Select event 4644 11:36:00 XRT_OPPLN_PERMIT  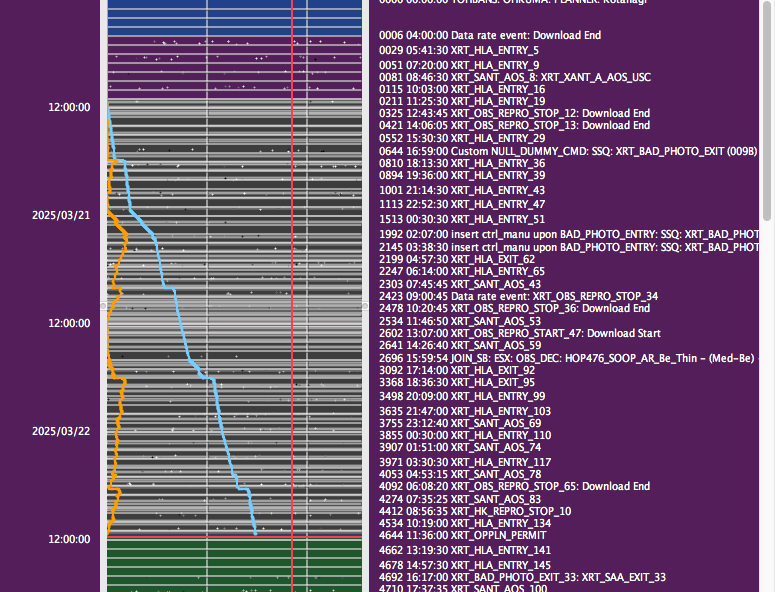pos(462,536)
